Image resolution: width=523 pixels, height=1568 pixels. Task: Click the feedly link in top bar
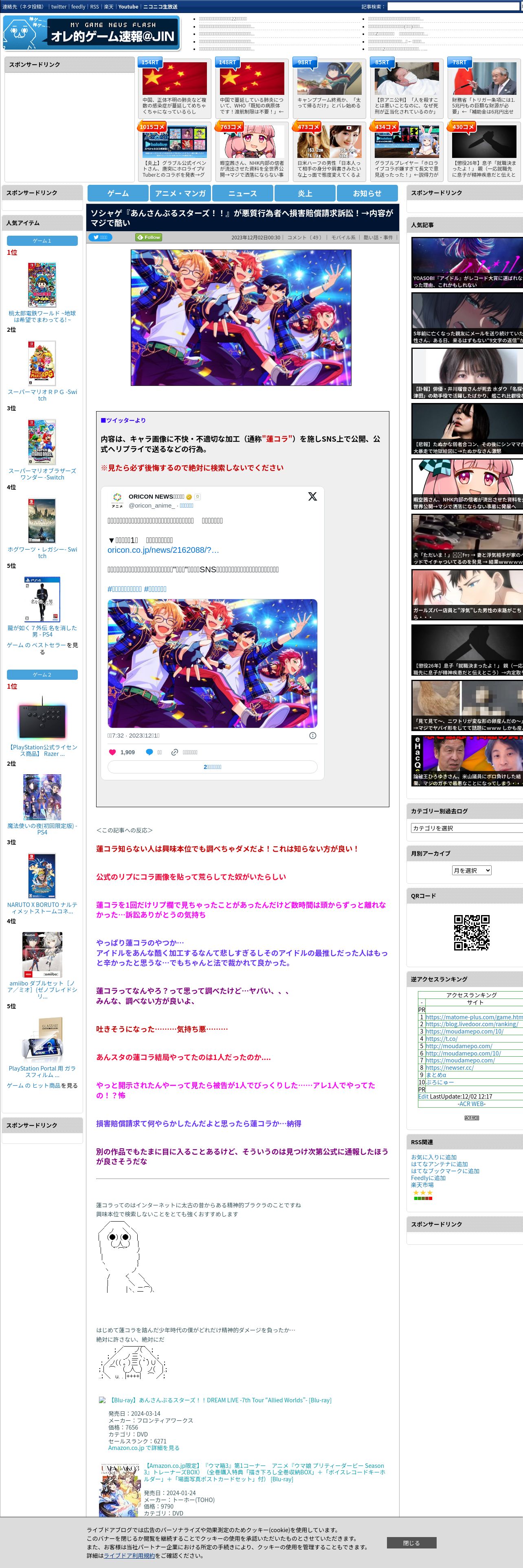[x=78, y=7]
